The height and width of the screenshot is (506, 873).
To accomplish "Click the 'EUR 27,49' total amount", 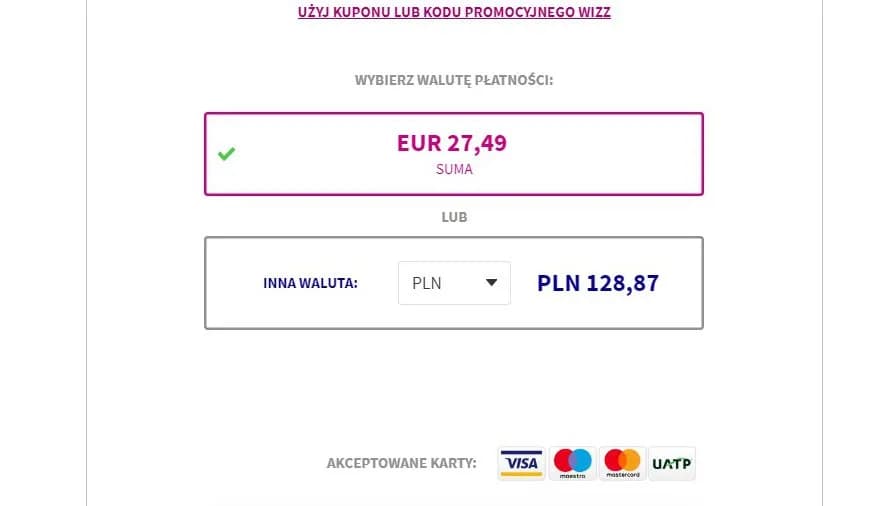I will pos(452,143).
